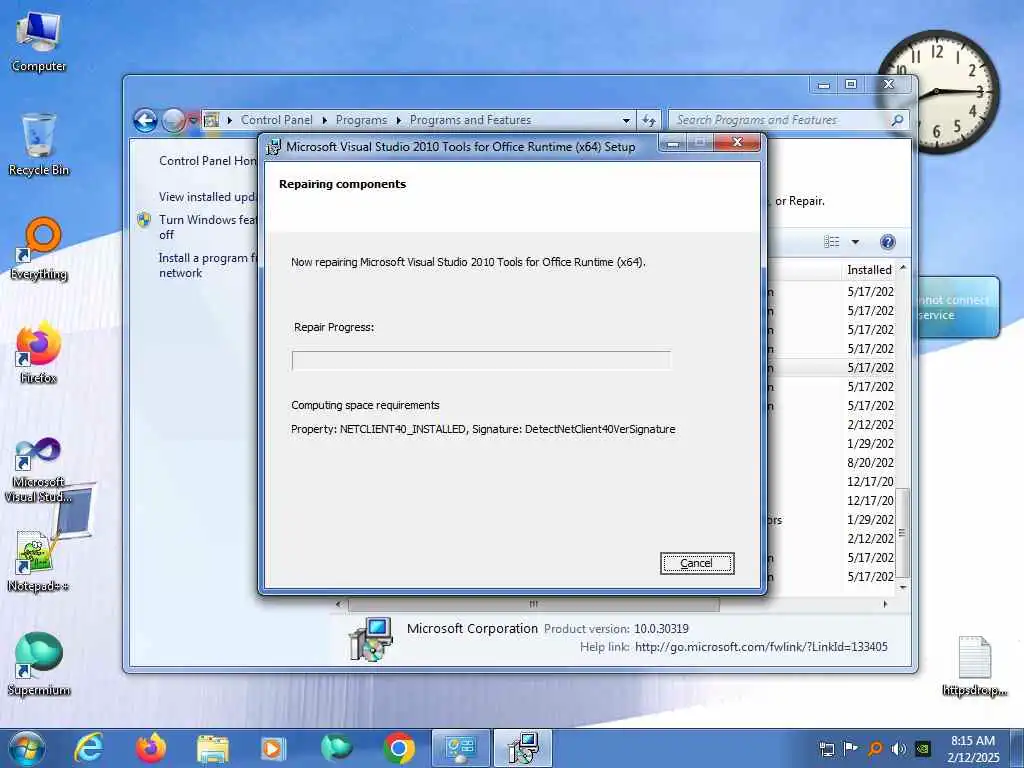The image size is (1024, 768).
Task: Open Windows Media Player from taskbar
Action: click(273, 748)
